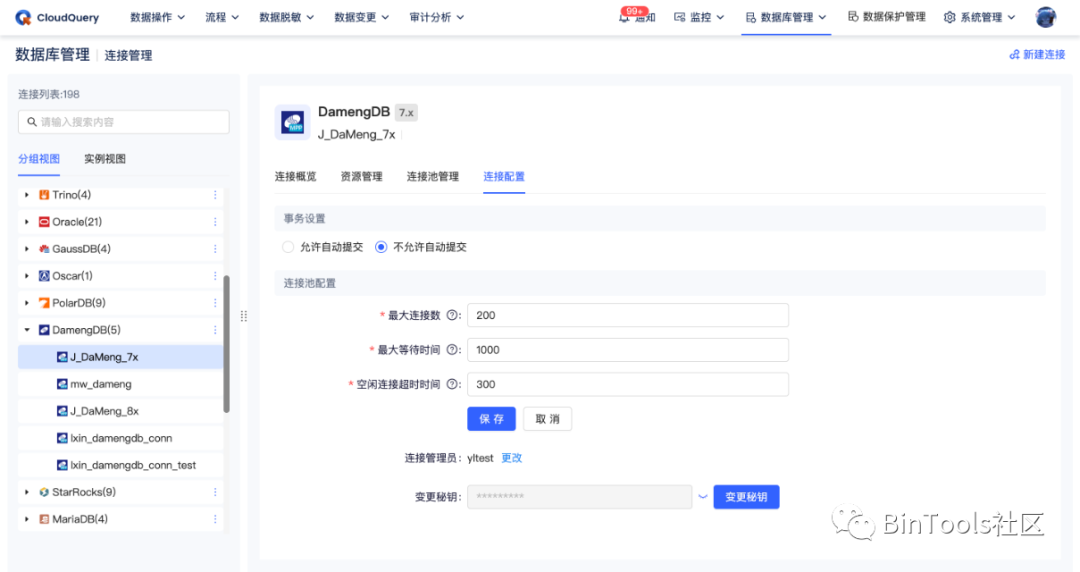Expand the Oracle(21) group
1080x572 pixels.
(27, 222)
